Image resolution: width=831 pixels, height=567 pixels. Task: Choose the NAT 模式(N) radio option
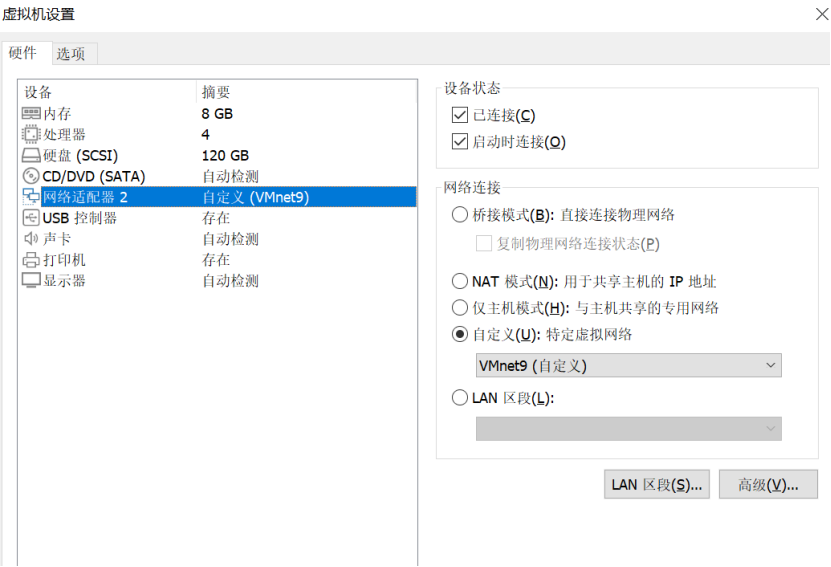[x=460, y=282]
